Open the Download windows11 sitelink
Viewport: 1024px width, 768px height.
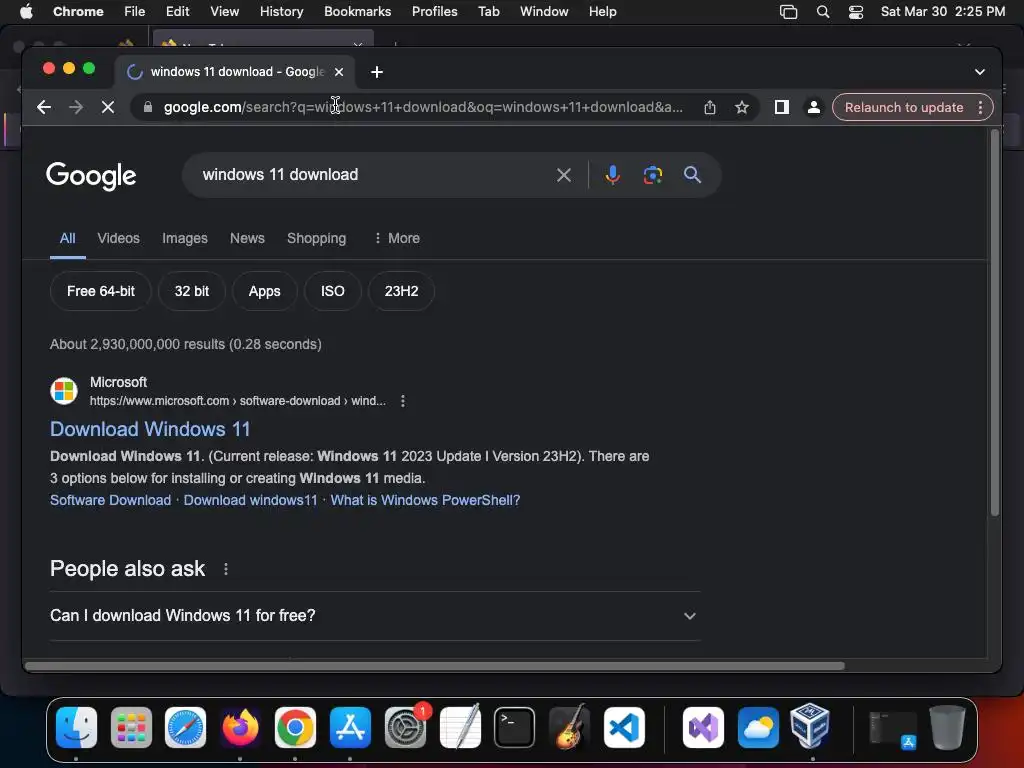click(x=250, y=500)
